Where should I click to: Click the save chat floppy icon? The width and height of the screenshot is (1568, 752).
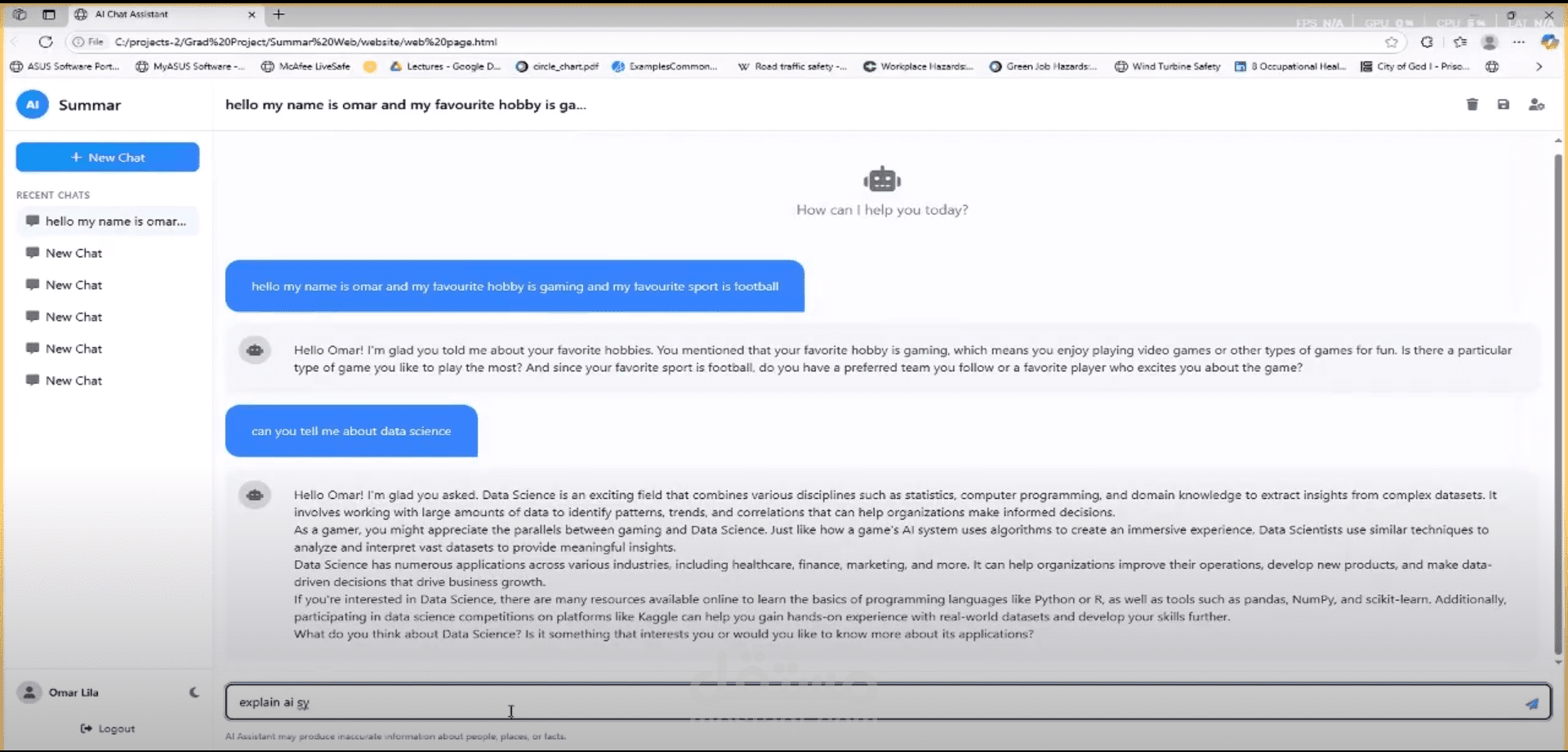click(x=1503, y=105)
